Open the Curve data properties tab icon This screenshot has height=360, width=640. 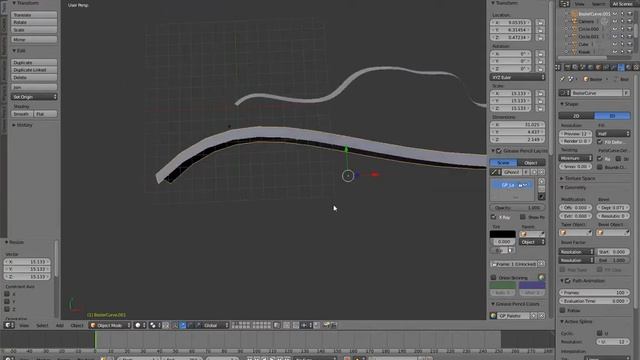coord(621,67)
